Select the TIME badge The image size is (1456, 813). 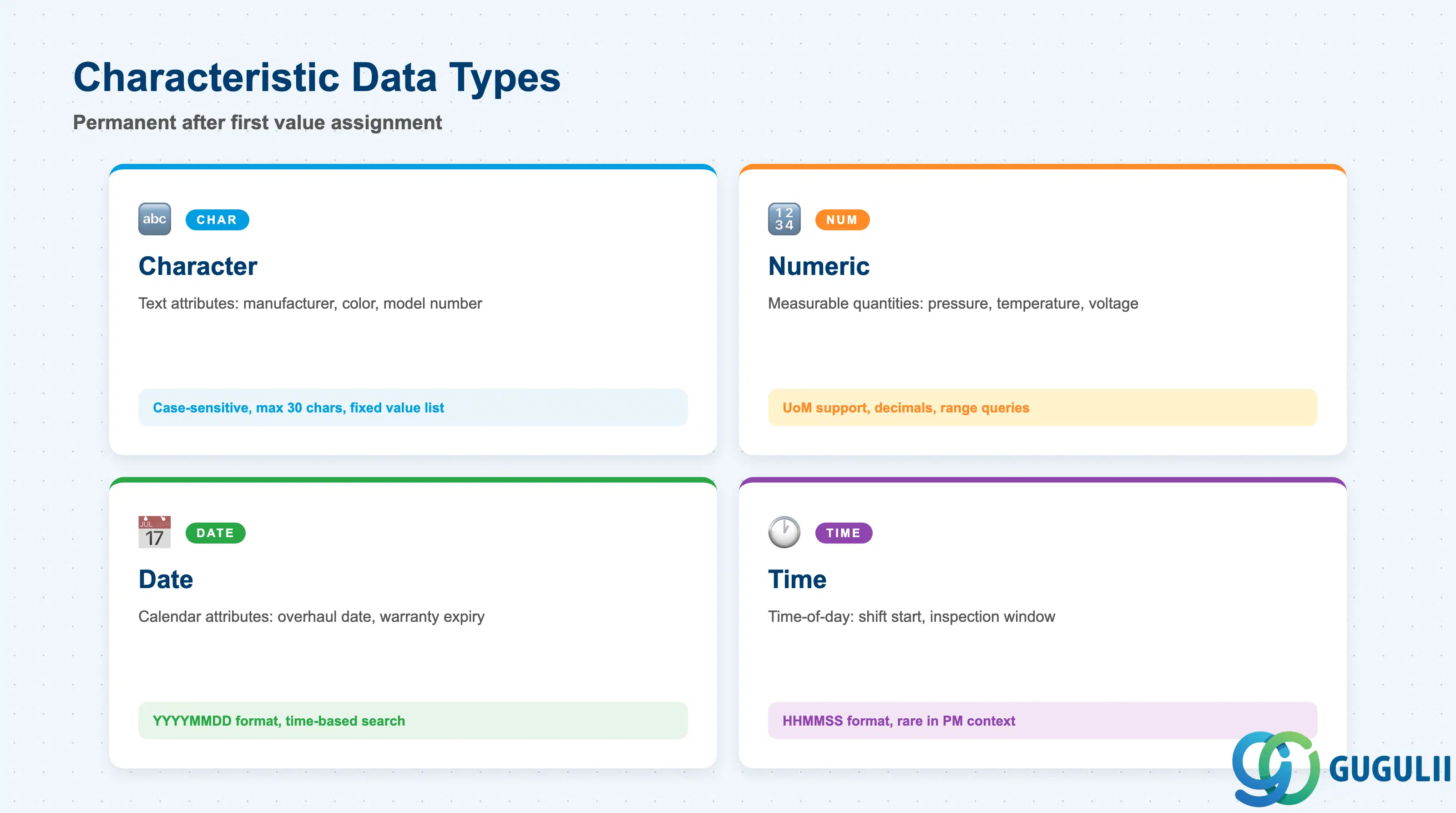coord(843,533)
